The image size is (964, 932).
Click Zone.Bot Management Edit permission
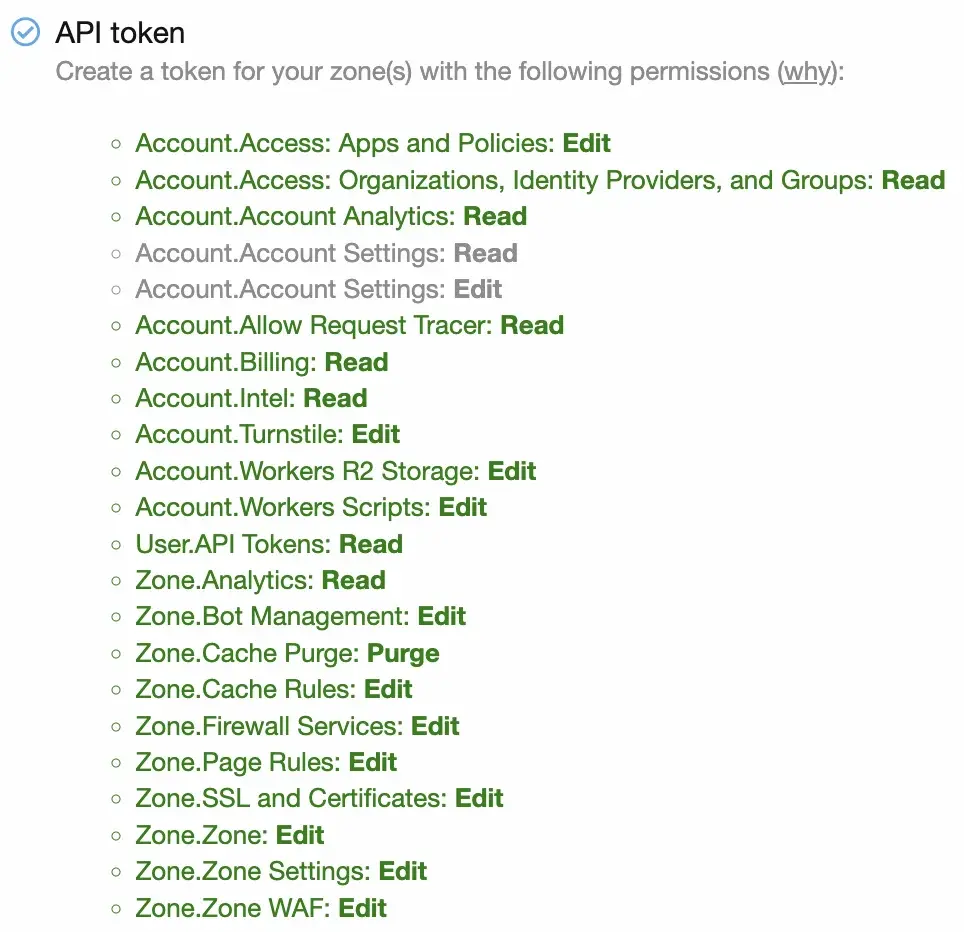click(x=300, y=616)
